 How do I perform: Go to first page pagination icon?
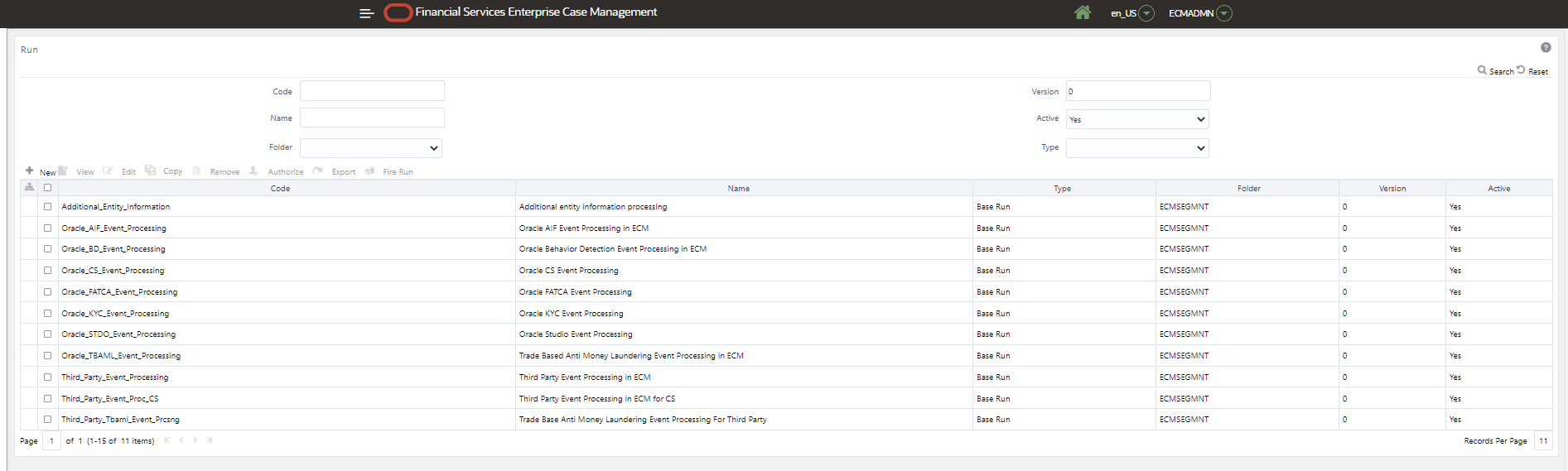point(166,440)
